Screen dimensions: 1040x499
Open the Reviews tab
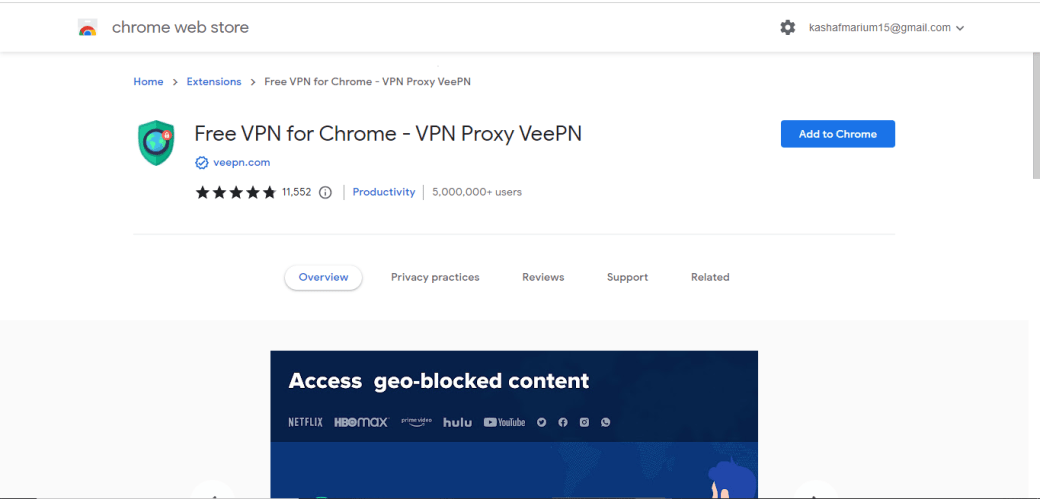tap(543, 277)
